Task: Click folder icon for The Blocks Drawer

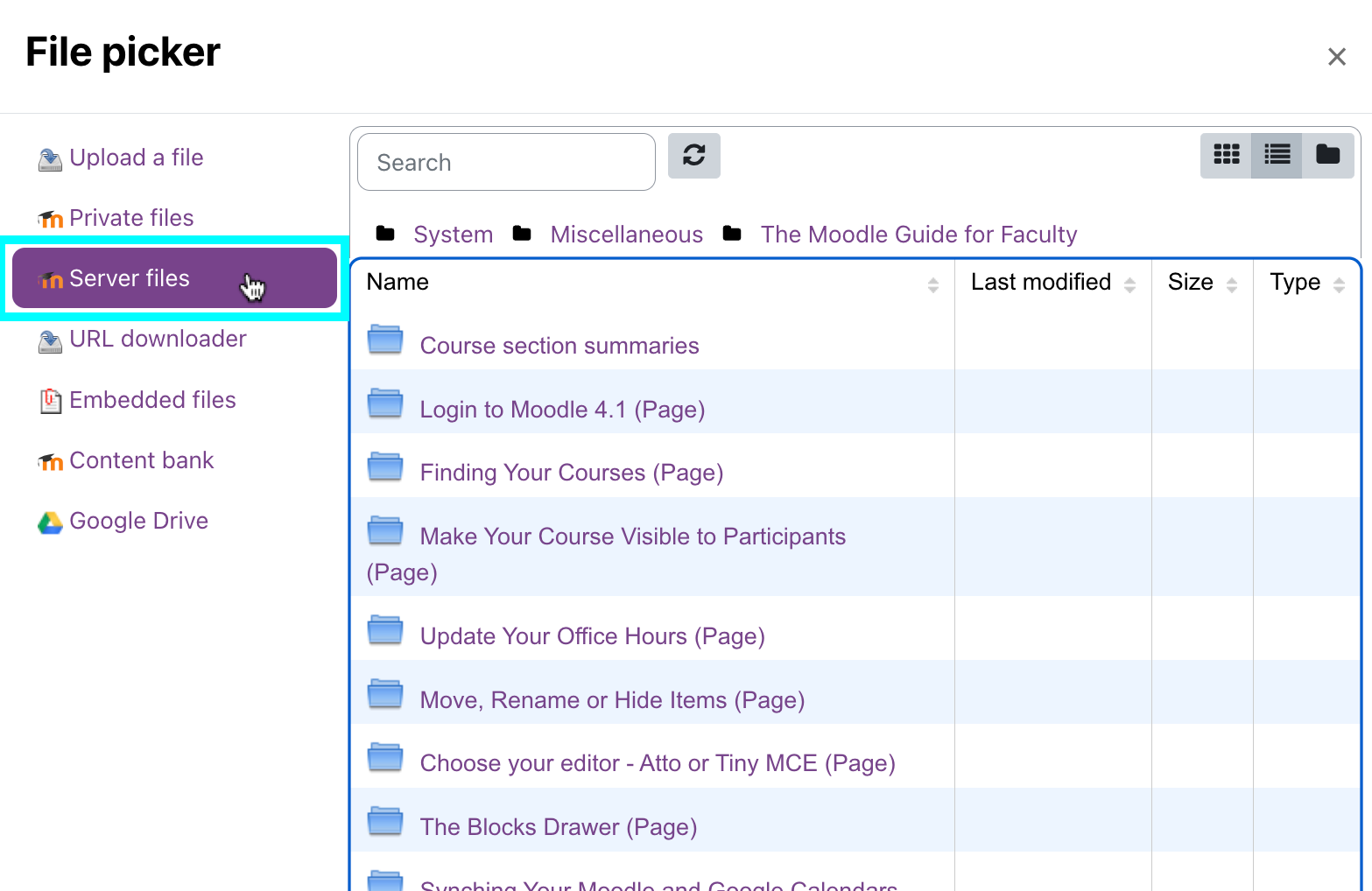Action: point(385,821)
